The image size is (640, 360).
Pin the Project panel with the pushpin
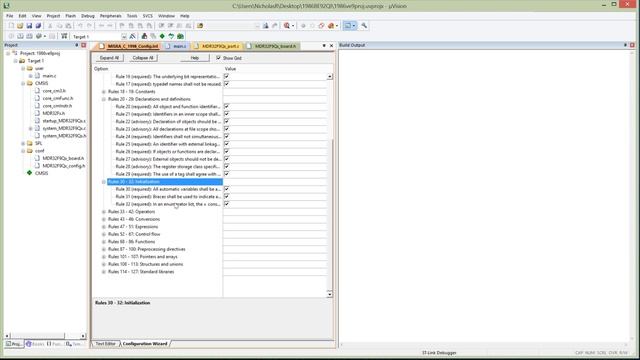[76, 45]
